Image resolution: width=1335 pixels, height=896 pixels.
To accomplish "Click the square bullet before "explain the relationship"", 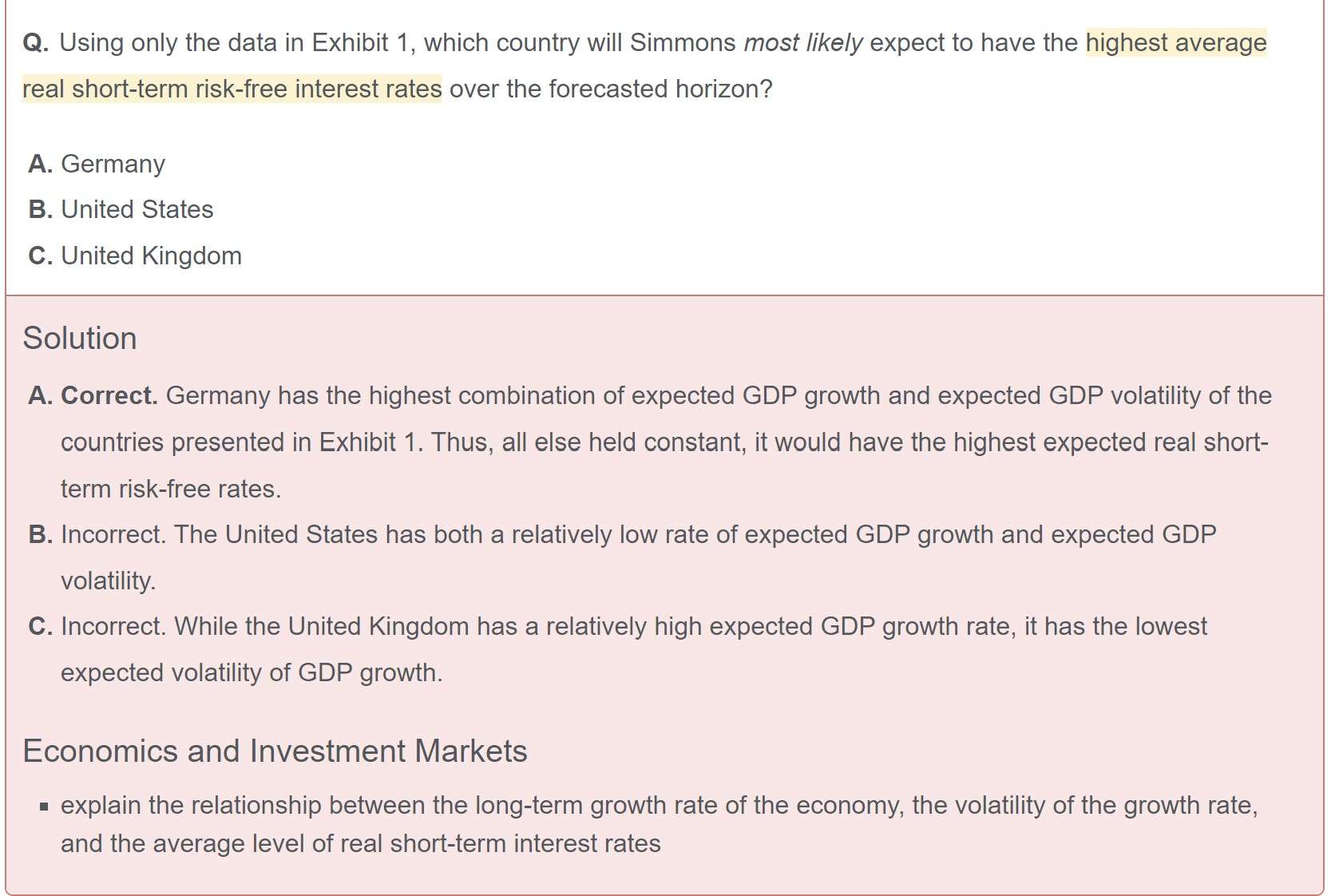I will point(44,807).
